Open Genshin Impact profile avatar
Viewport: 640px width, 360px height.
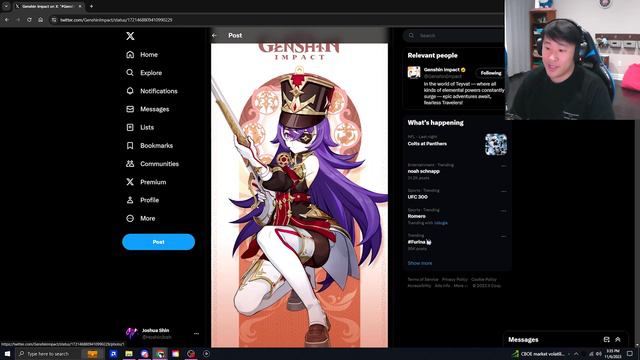point(414,72)
